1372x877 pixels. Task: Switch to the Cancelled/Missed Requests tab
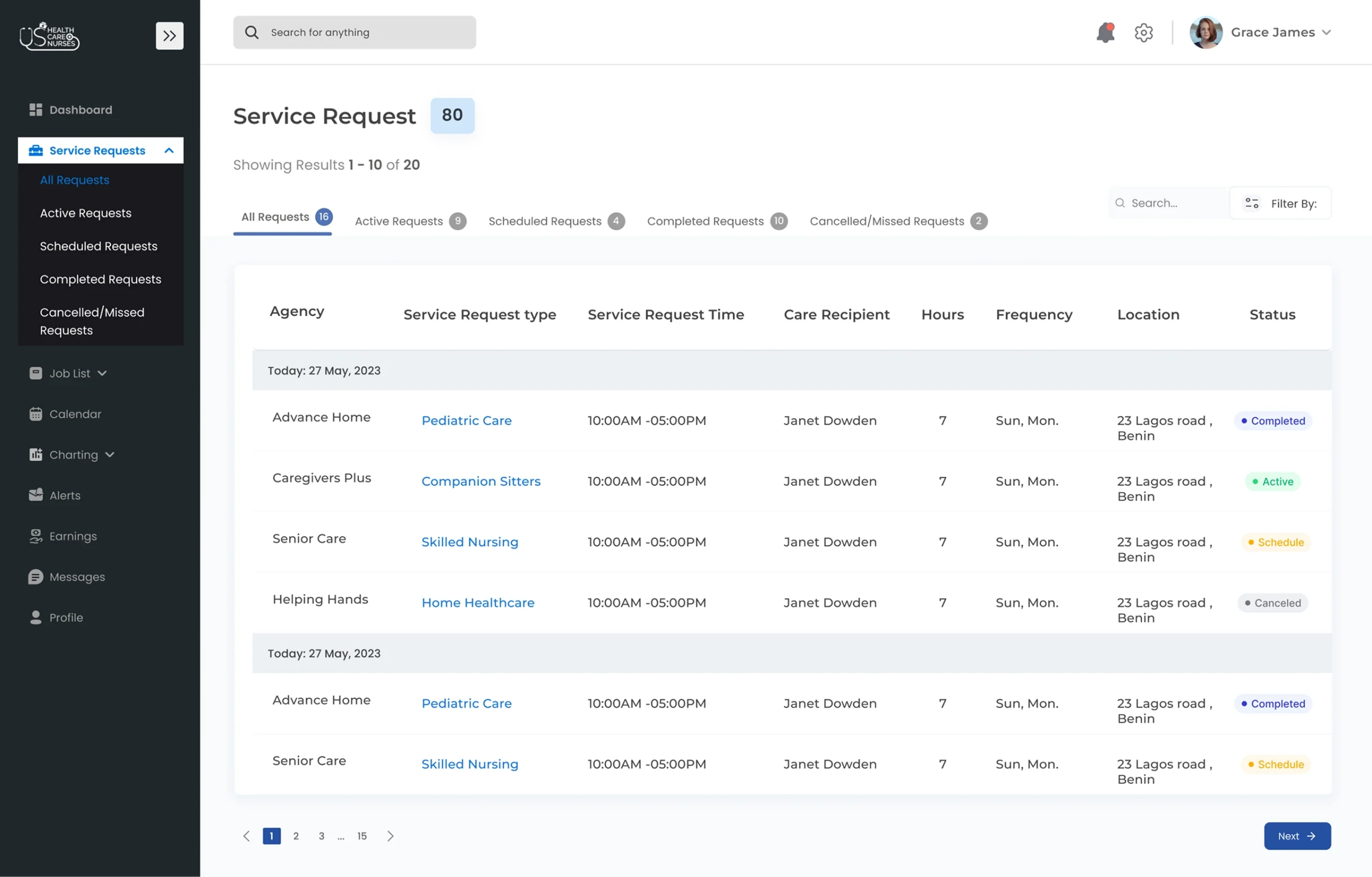(x=886, y=221)
